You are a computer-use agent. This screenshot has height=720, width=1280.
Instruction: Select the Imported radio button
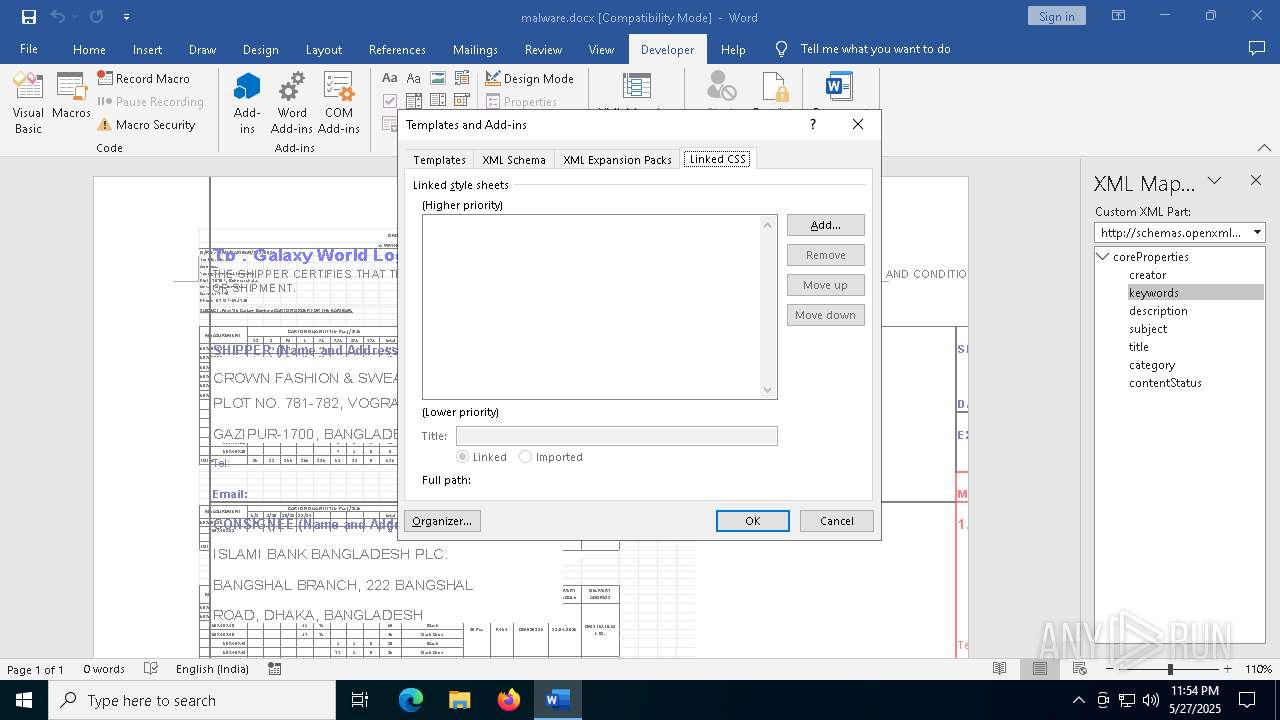tap(525, 457)
